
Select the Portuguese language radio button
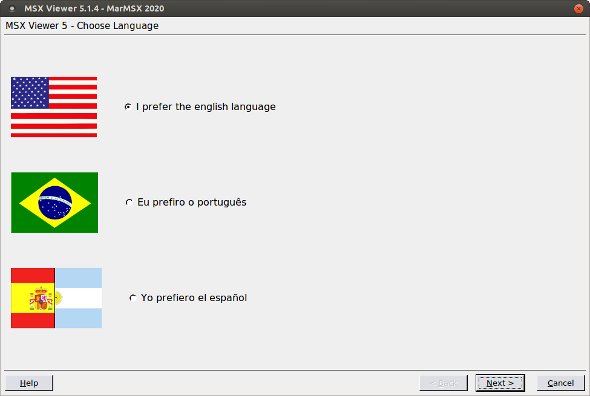[x=129, y=203]
